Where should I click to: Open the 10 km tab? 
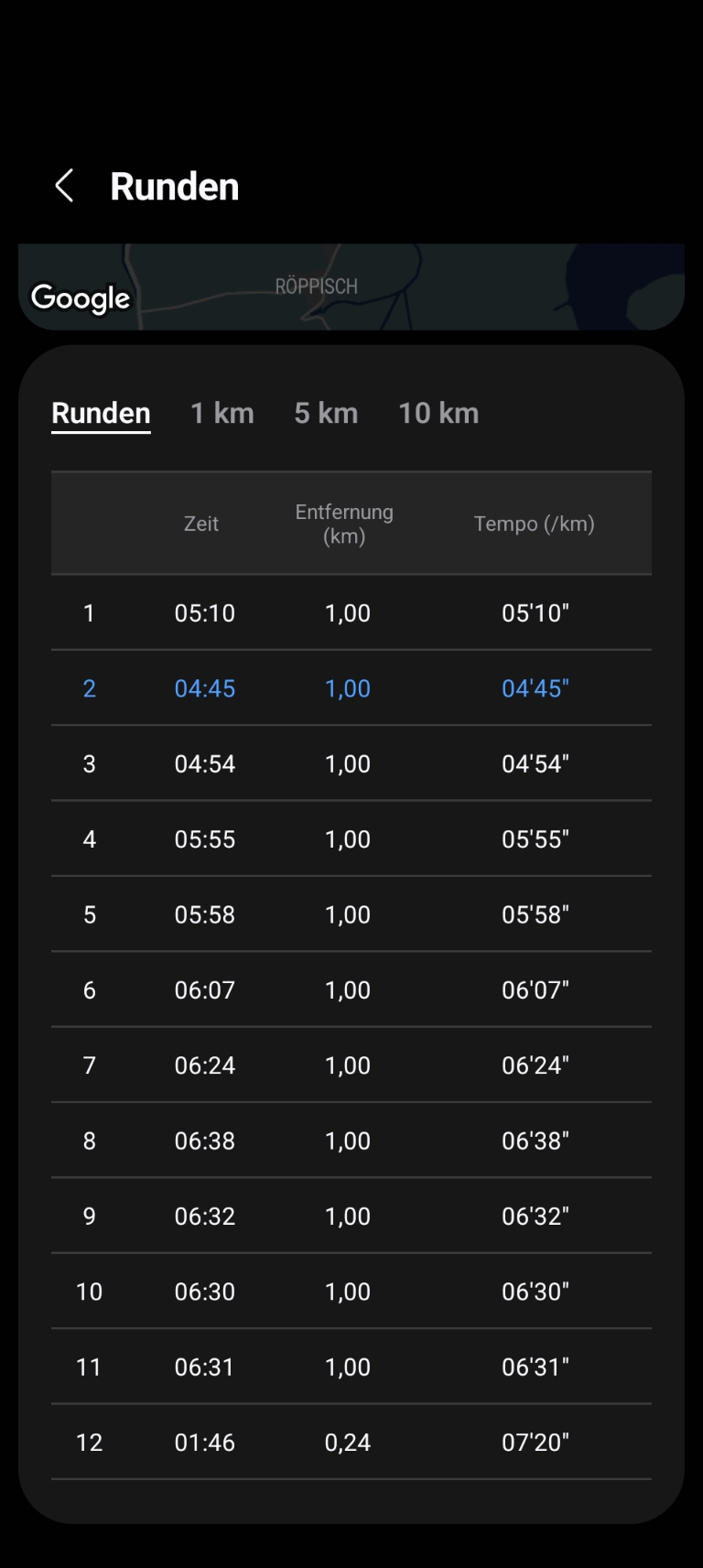[438, 414]
